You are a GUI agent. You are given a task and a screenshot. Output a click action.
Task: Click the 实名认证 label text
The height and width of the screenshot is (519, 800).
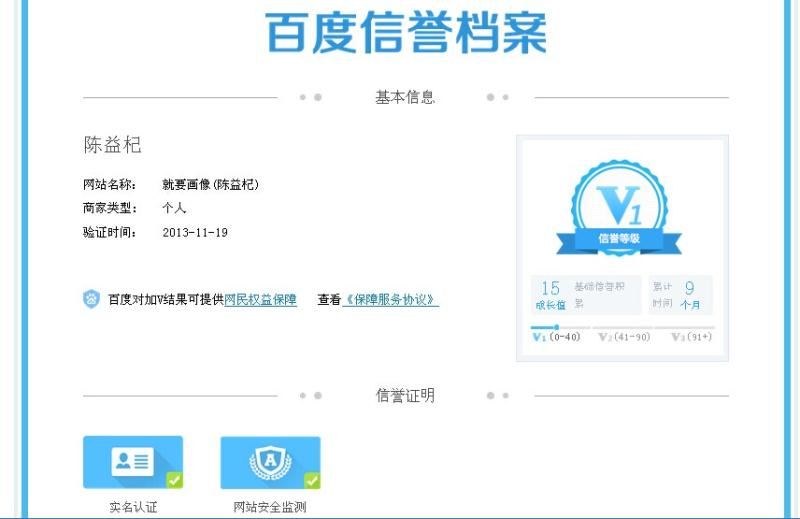pos(133,507)
